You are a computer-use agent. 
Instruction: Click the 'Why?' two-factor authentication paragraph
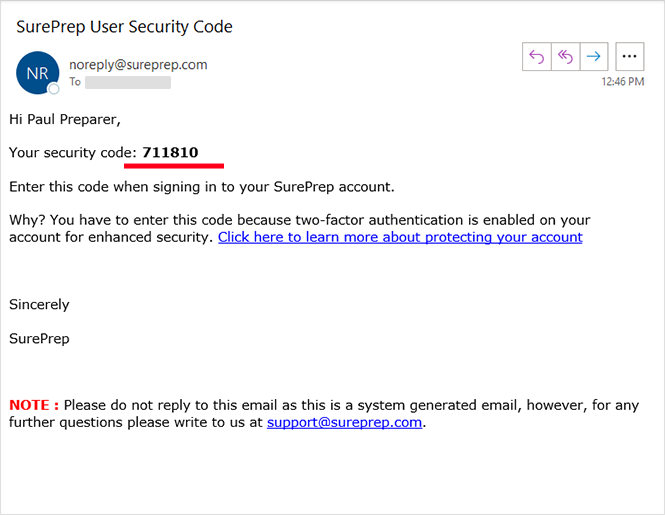(x=300, y=220)
